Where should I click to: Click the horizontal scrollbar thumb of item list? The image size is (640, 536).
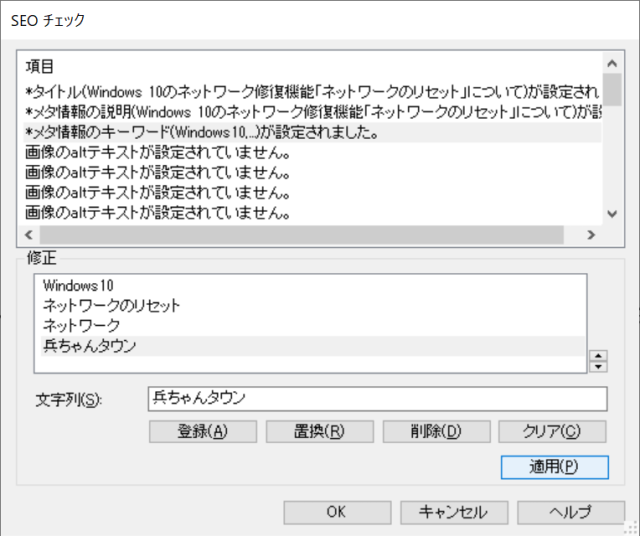click(x=301, y=235)
